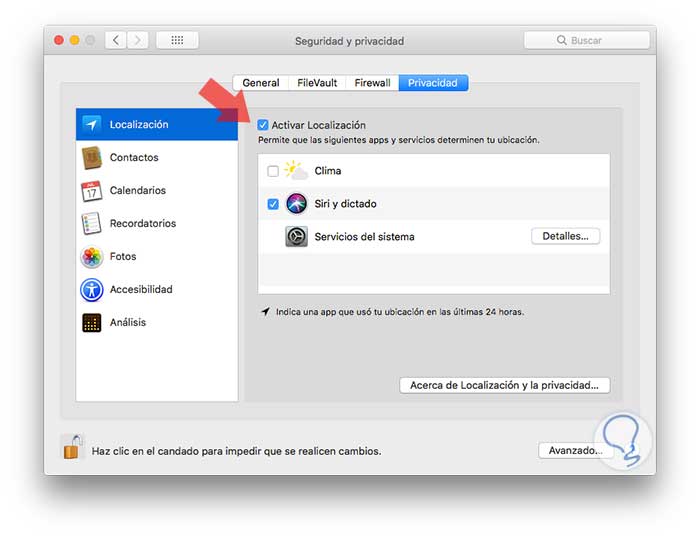Viewport: 700px width, 538px height.
Task: Enable location for Clima checkbox
Action: [273, 171]
